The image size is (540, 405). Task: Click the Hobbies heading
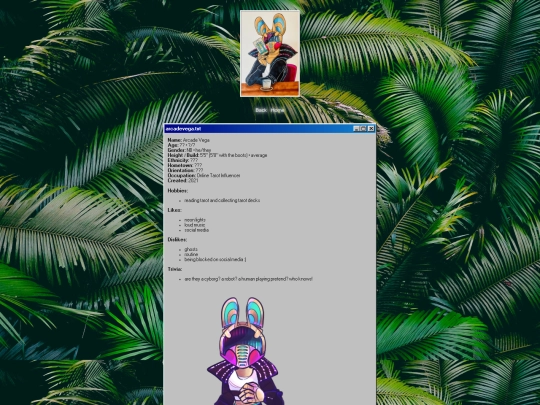(178, 190)
